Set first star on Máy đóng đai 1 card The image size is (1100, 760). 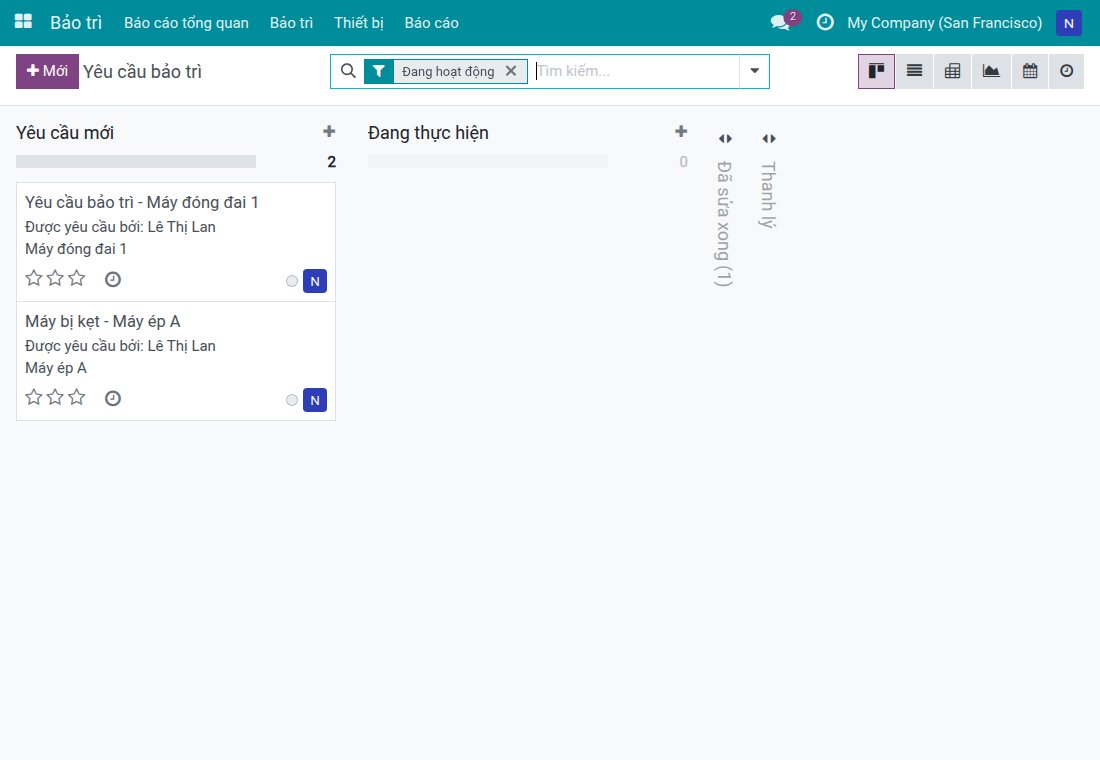tap(34, 278)
